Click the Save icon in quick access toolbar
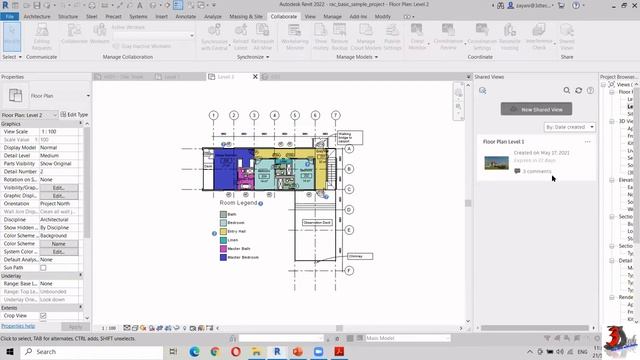The height and width of the screenshot is (360, 640). [x=37, y=5]
